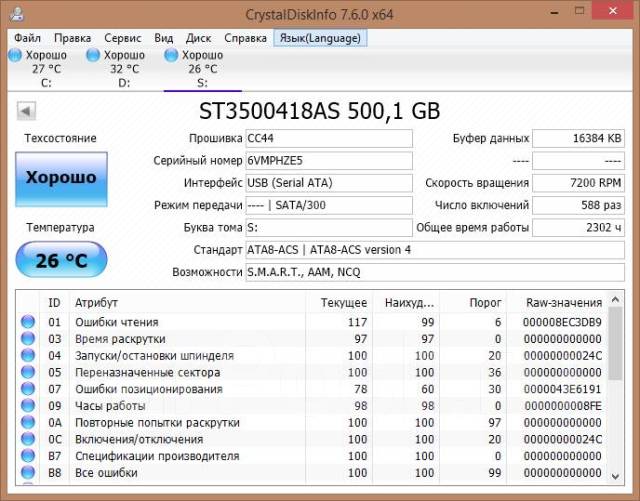Click the CrystalDiskInfo app icon in the title bar
Viewport: 640px width, 501px height.
click(17, 15)
